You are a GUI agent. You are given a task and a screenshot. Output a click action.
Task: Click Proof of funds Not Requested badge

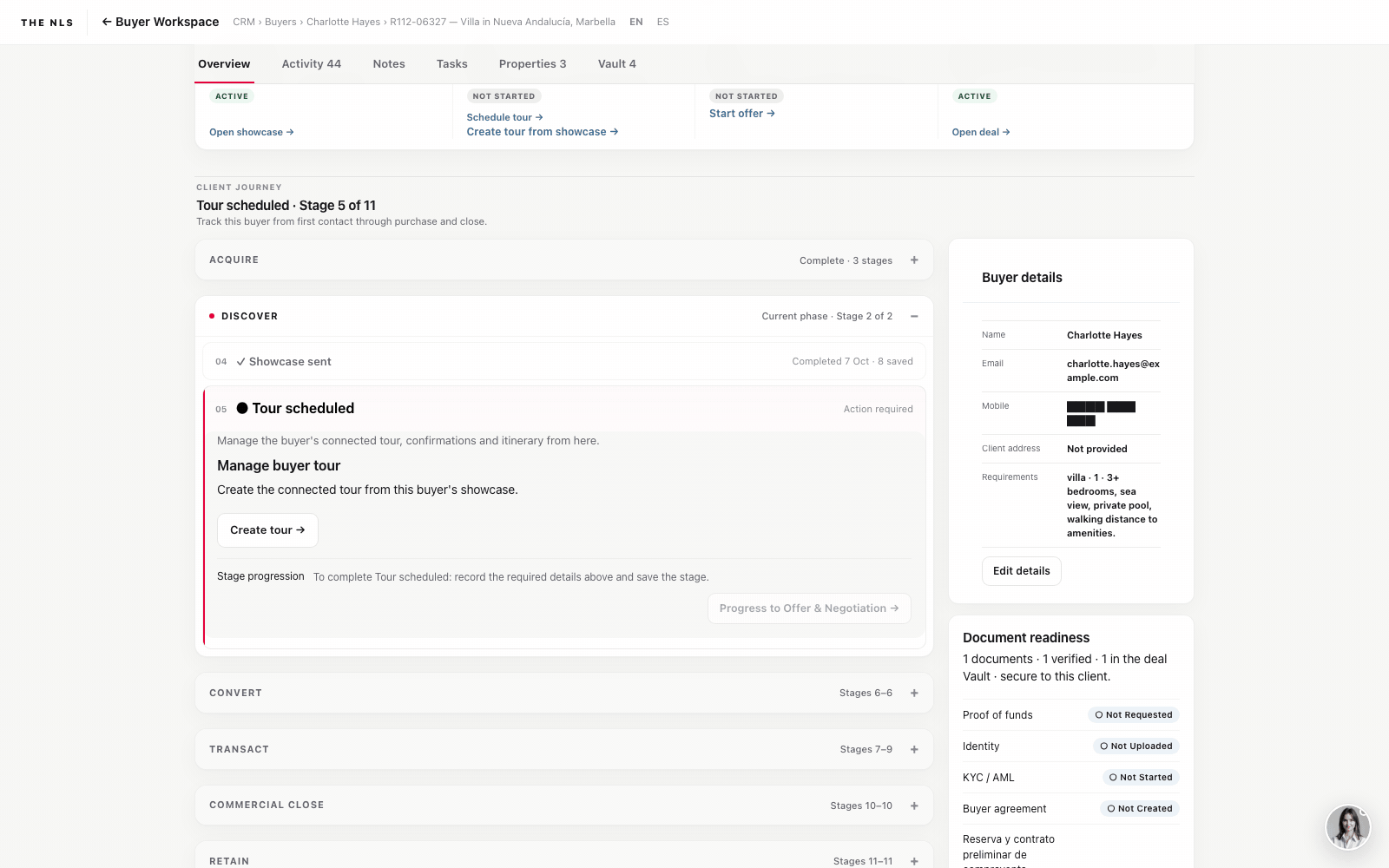point(1134,715)
